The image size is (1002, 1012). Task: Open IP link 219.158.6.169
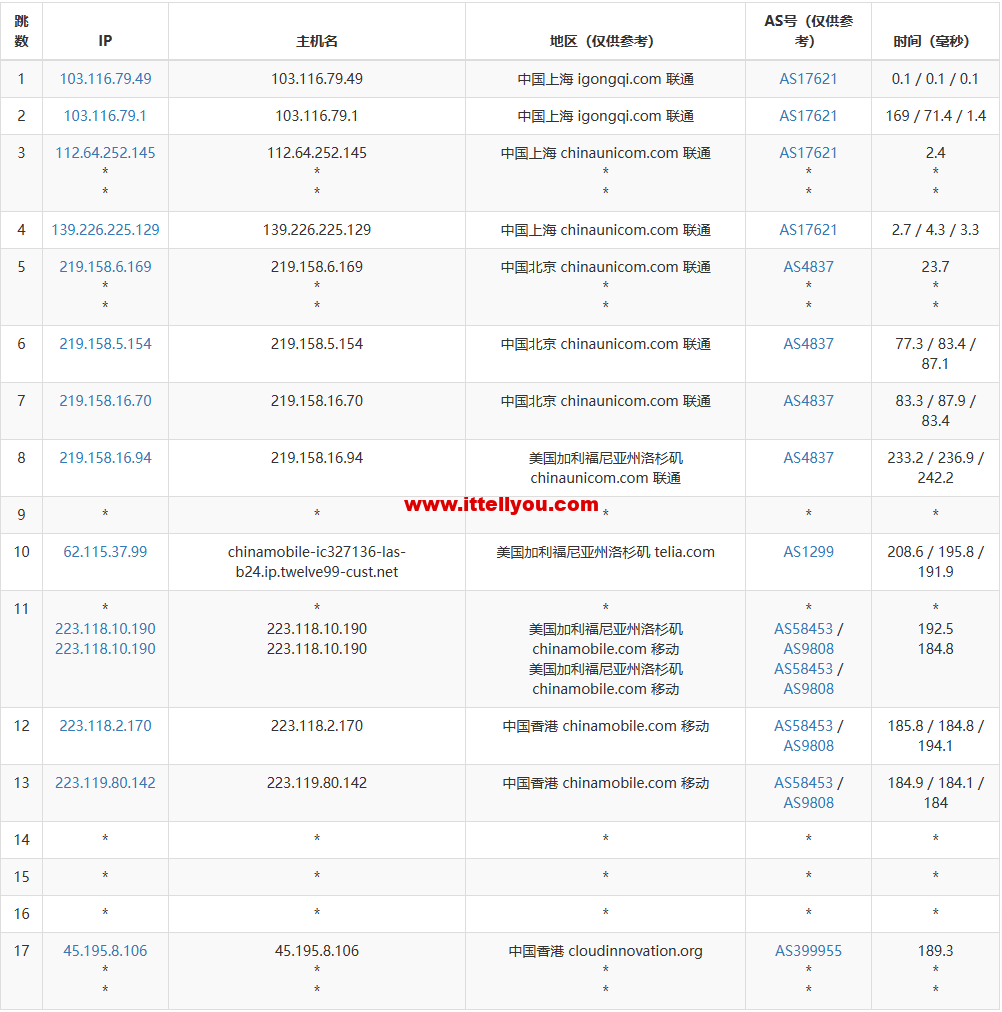(x=105, y=267)
